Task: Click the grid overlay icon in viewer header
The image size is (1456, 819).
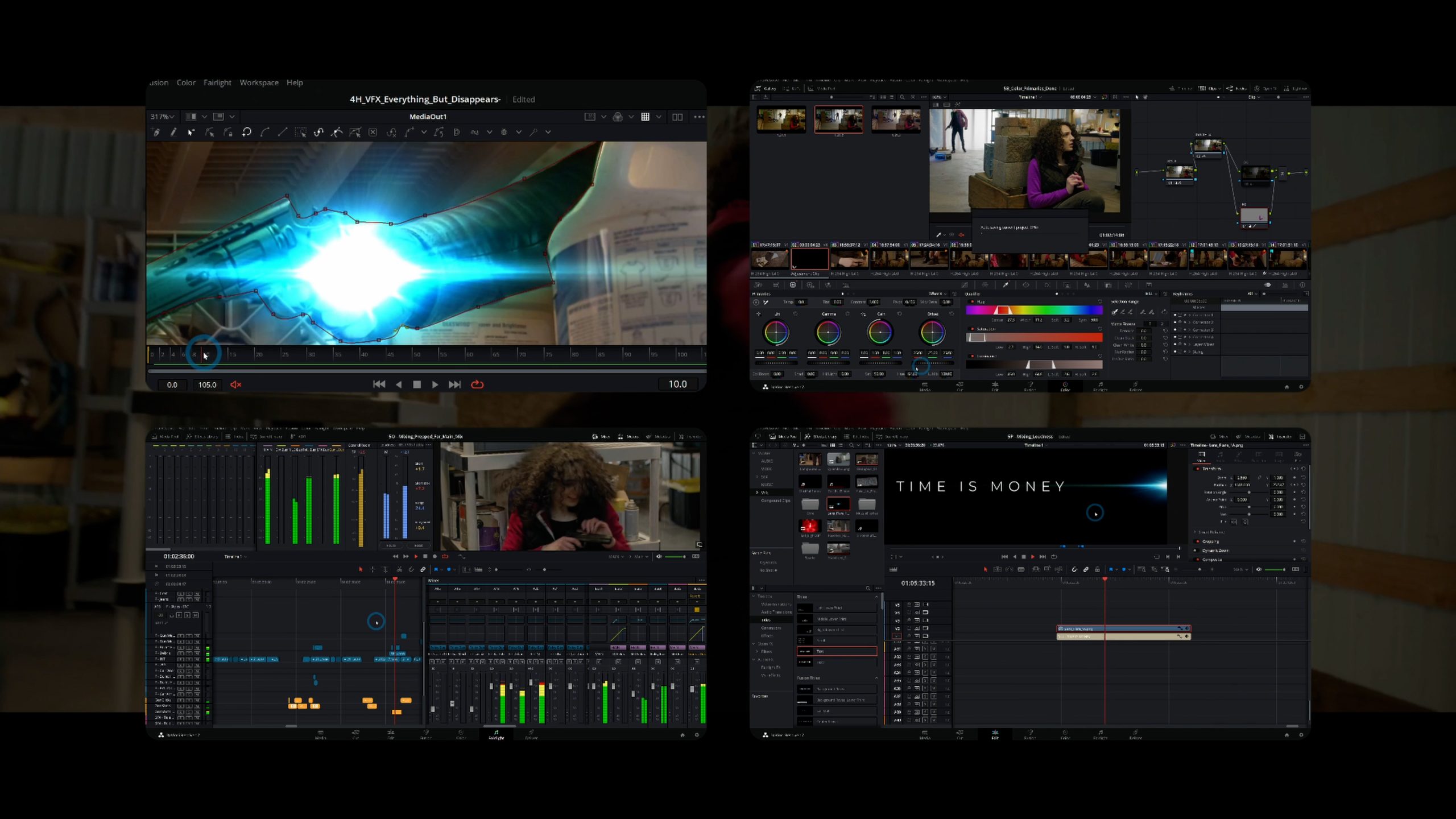Action: 645,117
